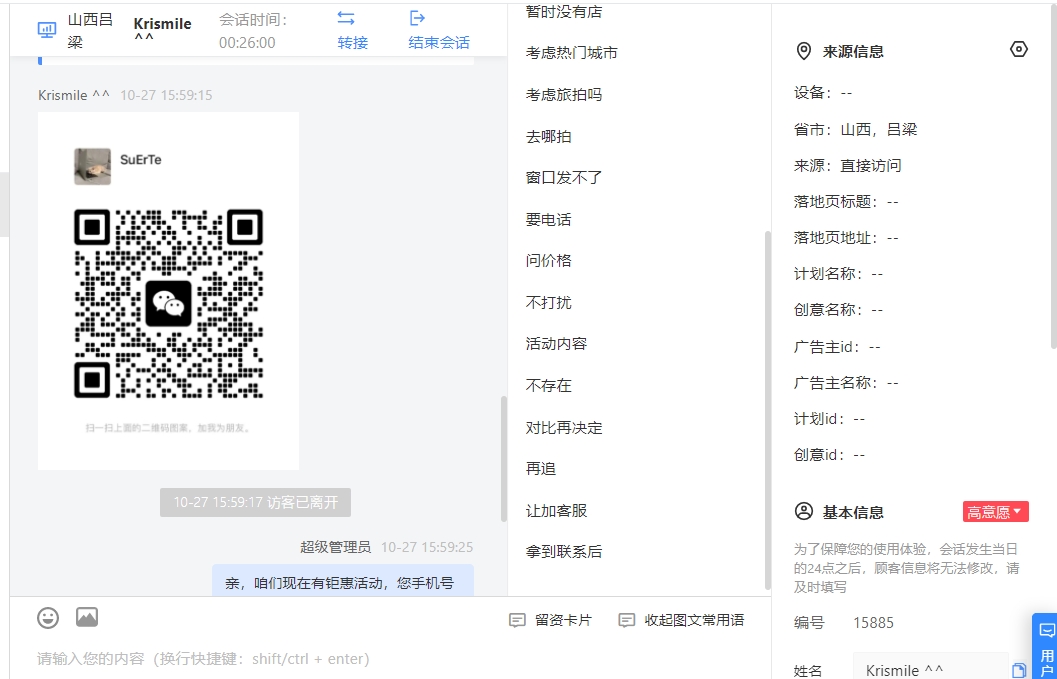Open the hexagon settings icon in 来源信息
Screen dimensions: 1057x679
click(x=1019, y=49)
